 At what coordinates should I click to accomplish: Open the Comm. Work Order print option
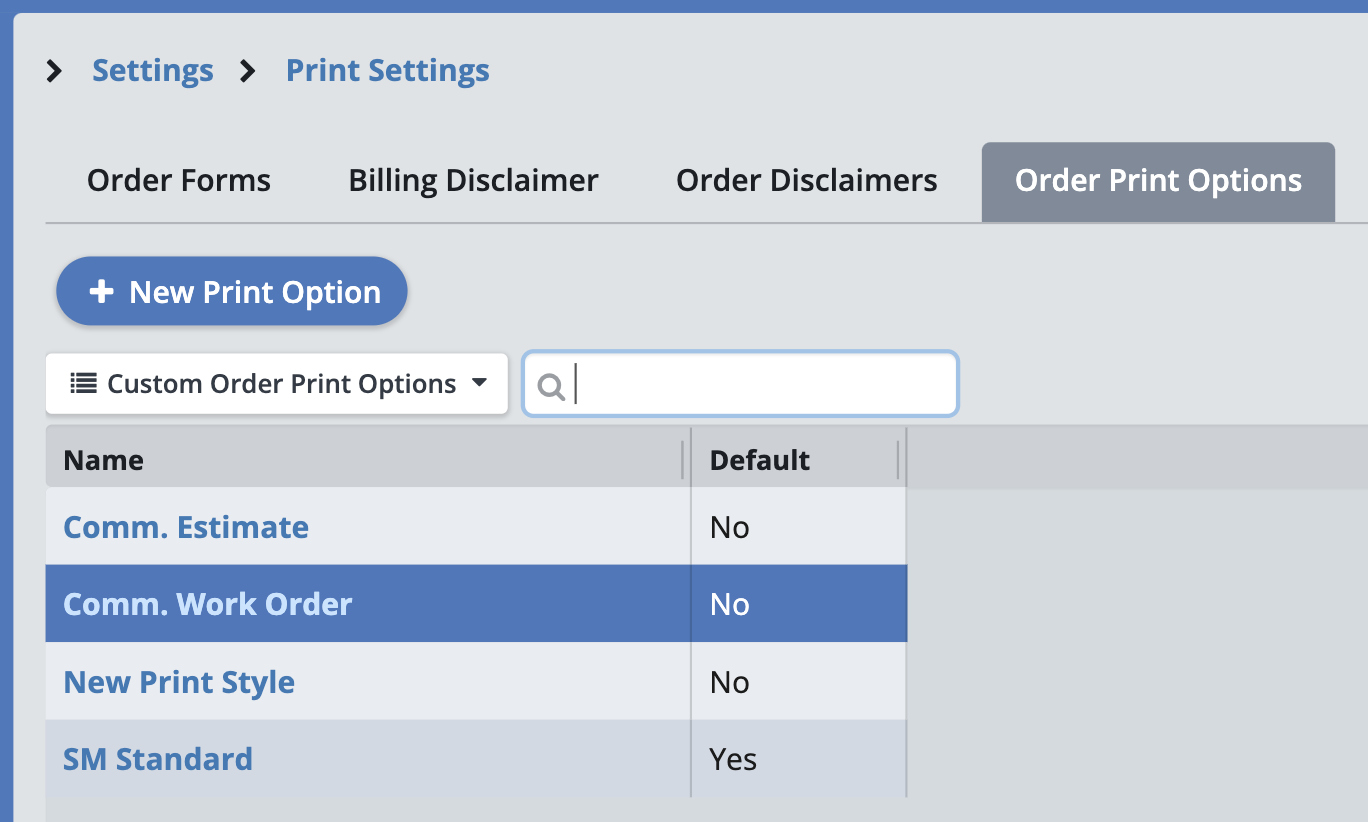(x=208, y=604)
